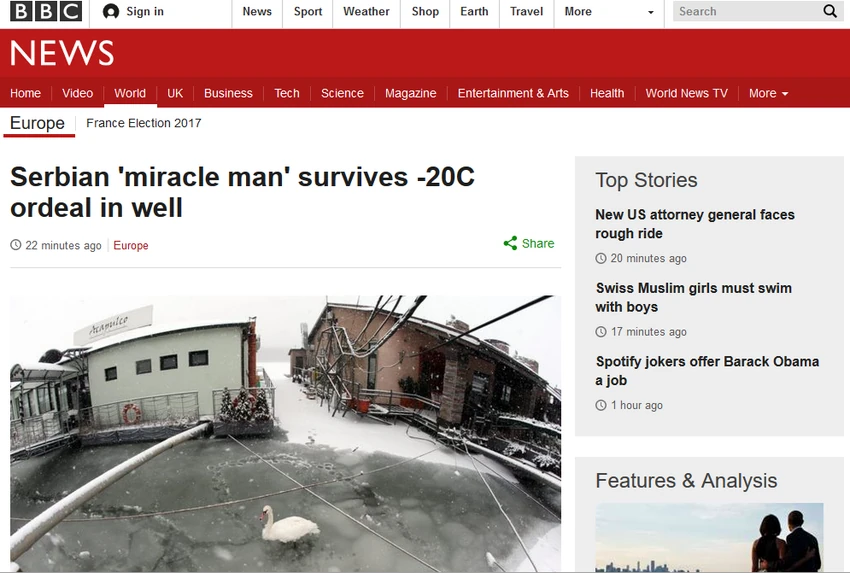This screenshot has height=573, width=850.
Task: Go to the Business section
Action: (x=228, y=93)
